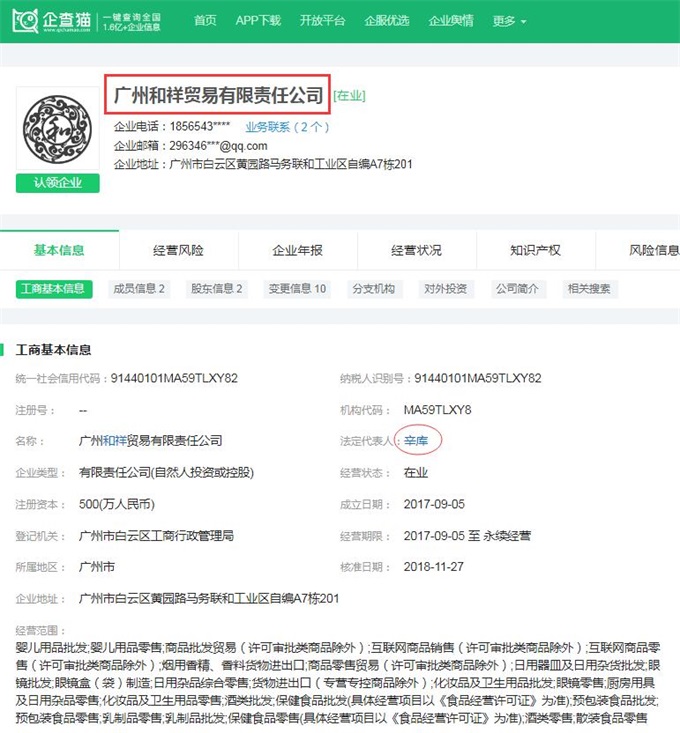
Task: Jump to the 分支机构 section
Action: tap(374, 289)
